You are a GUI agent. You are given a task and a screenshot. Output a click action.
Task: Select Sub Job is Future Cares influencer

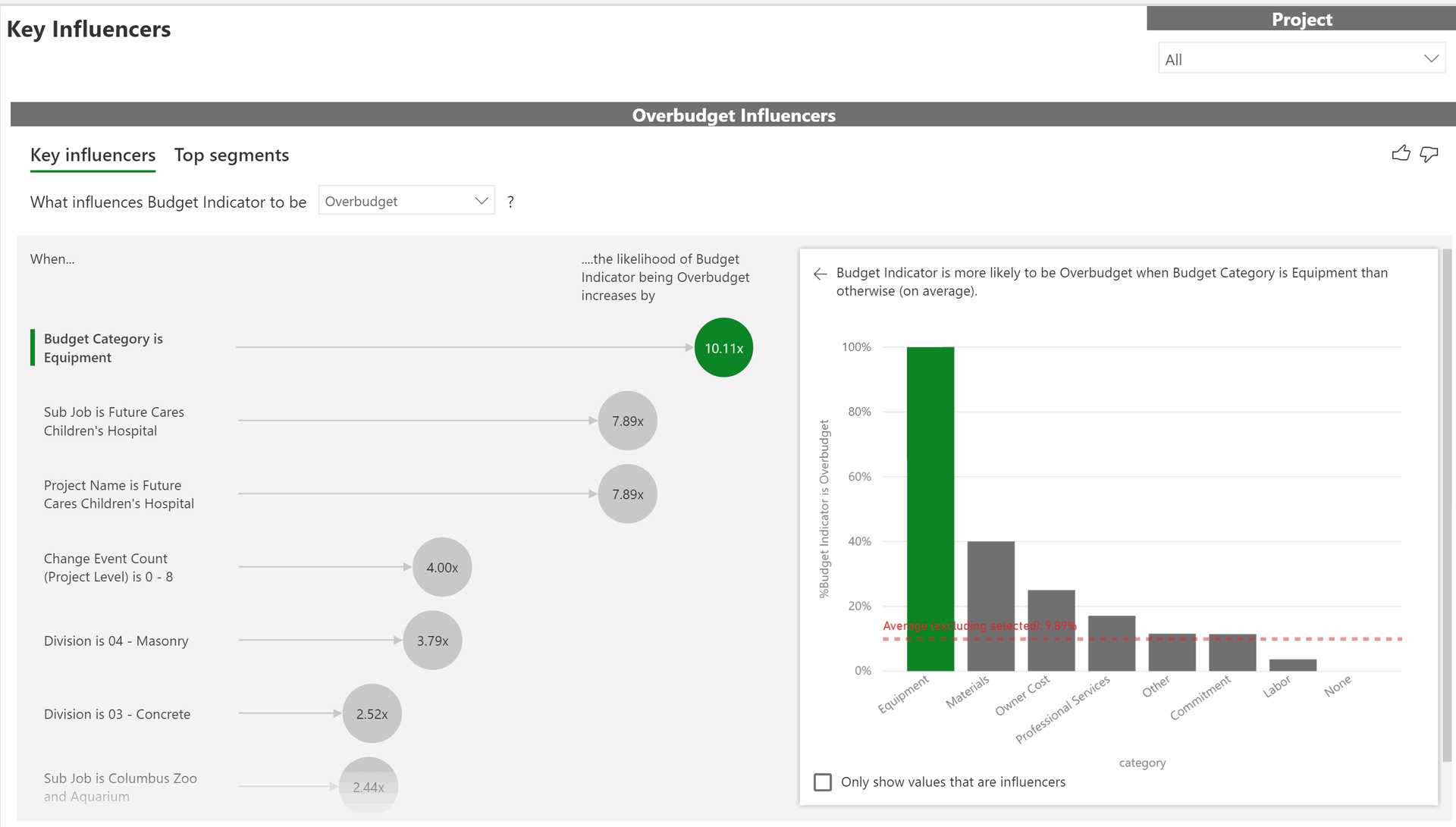click(x=114, y=421)
